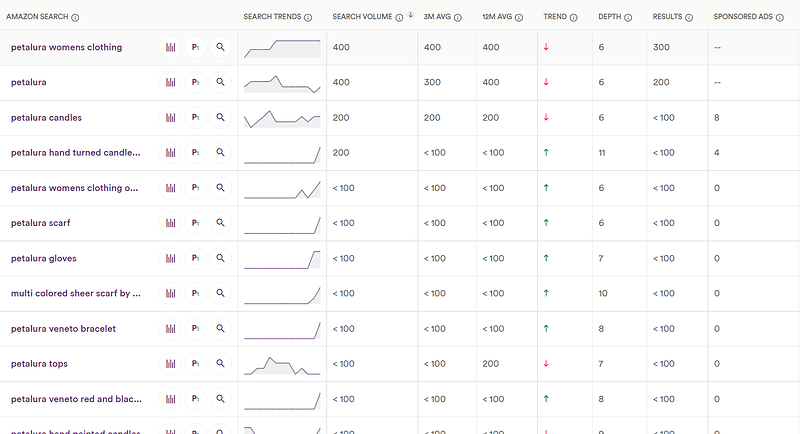Screen dimensions: 800x434
Task: Click P1 icon for petalura womens clothing
Action: [x=195, y=47]
